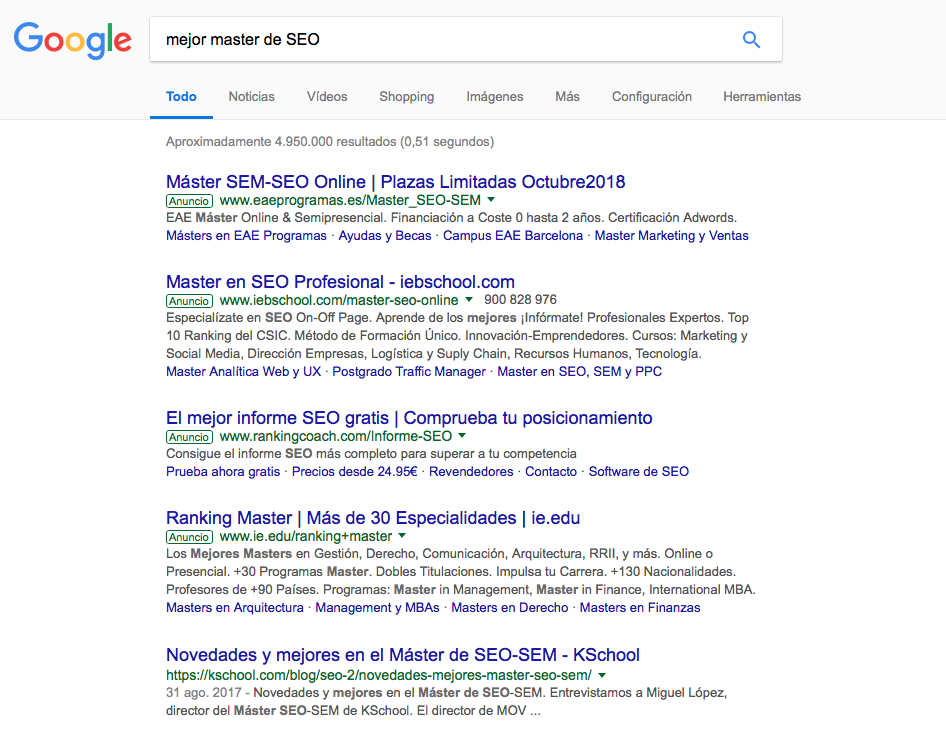Click the green www.ie.edu/ranking+master URL
This screenshot has height=736, width=946.
[306, 536]
